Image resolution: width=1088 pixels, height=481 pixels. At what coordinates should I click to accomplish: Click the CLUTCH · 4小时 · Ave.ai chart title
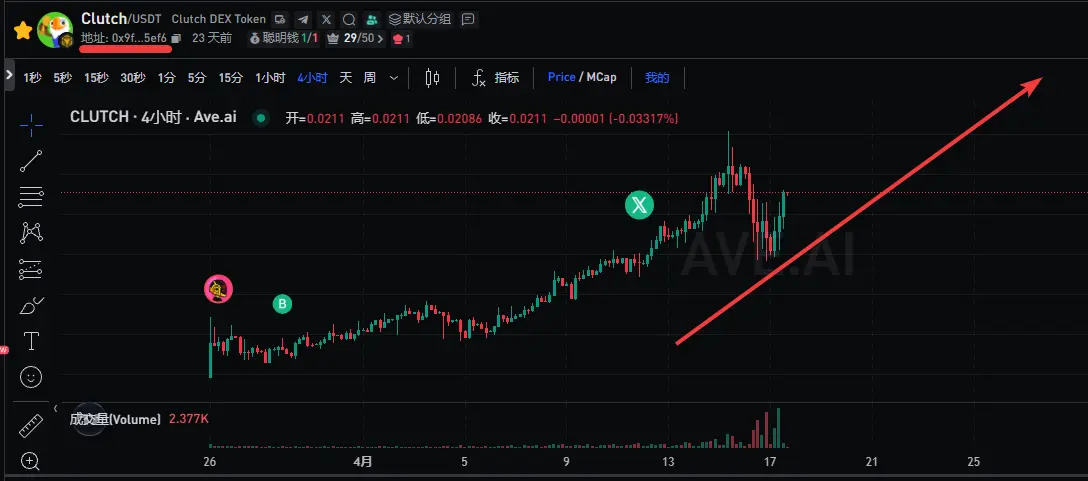[153, 117]
